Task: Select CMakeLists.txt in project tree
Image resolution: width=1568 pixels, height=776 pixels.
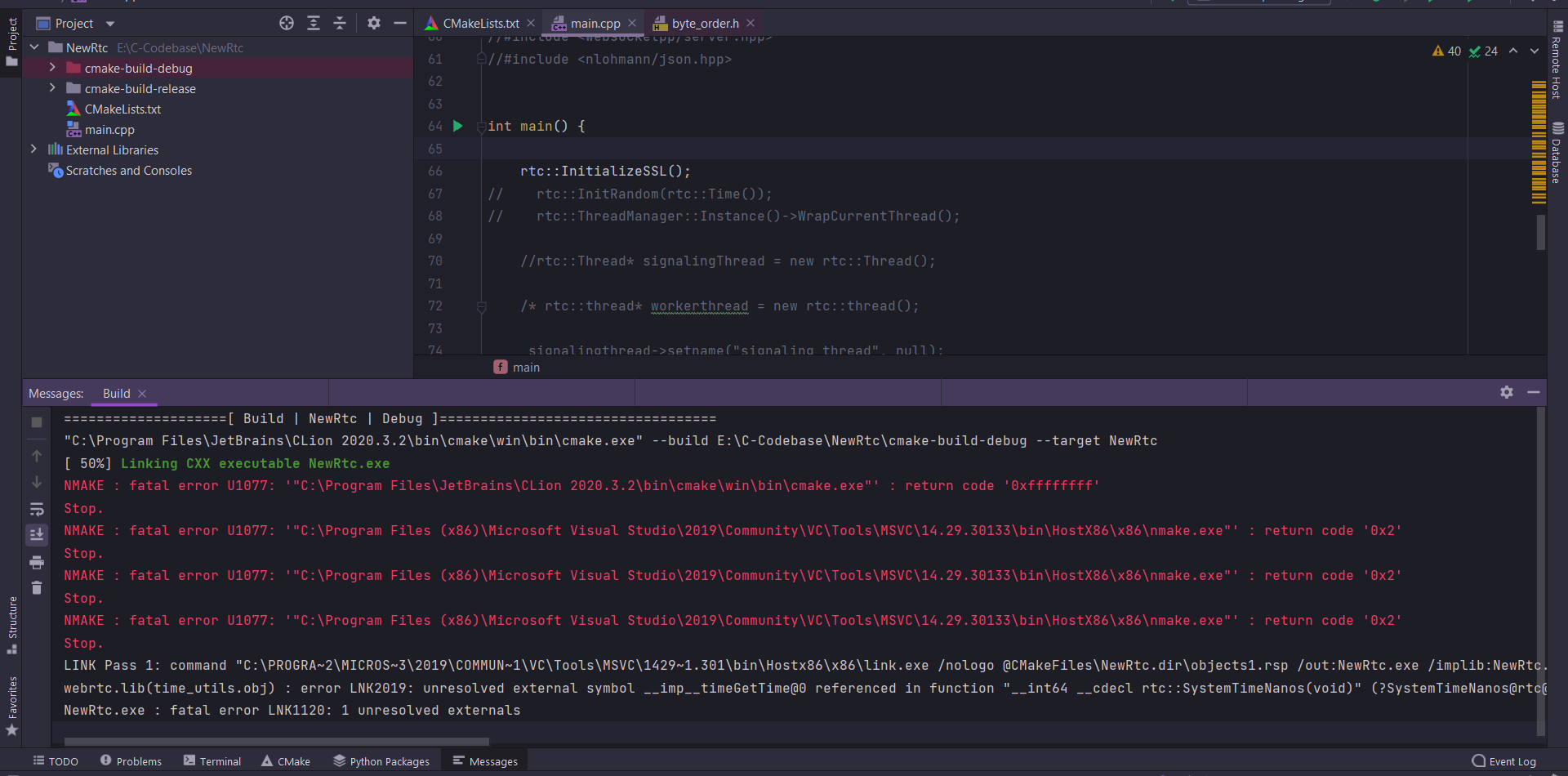Action: pyautogui.click(x=122, y=109)
